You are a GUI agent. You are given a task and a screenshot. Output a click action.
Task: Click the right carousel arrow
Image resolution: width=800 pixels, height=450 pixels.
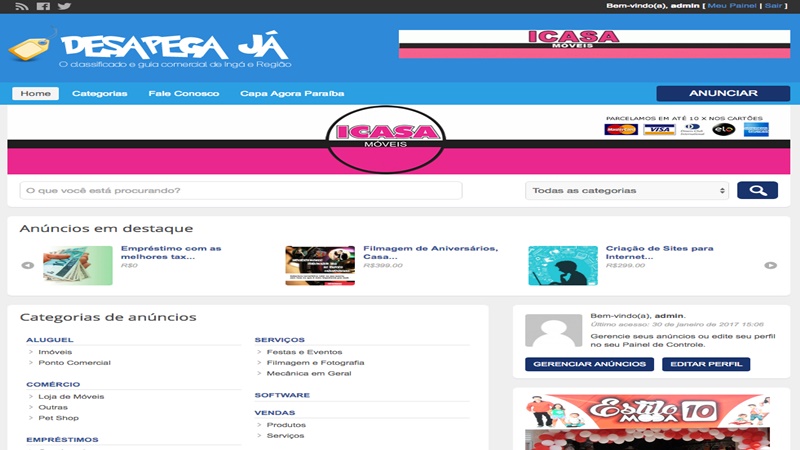tap(770, 265)
